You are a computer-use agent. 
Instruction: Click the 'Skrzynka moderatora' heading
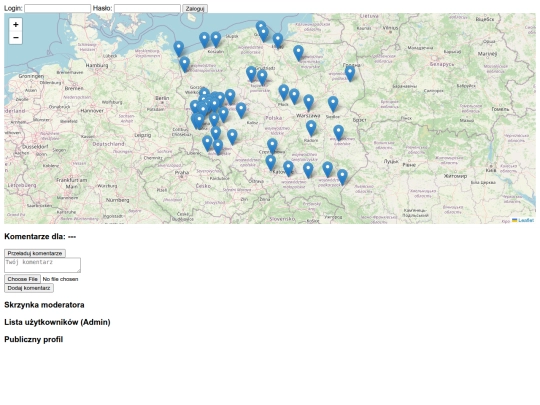[44, 305]
